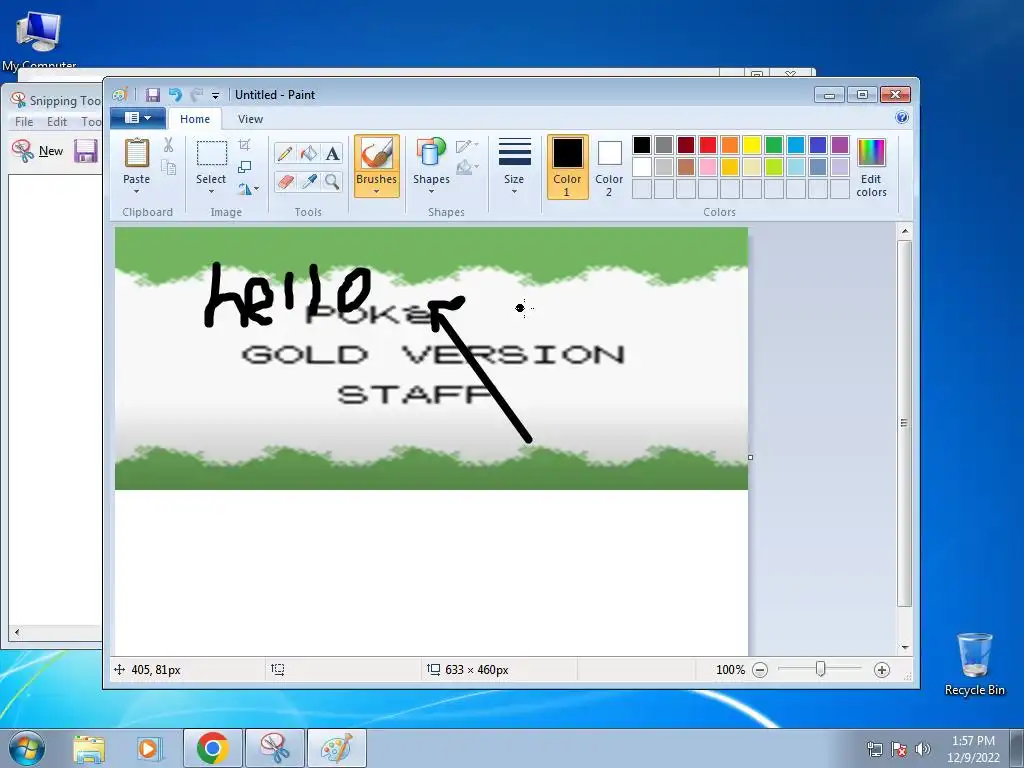Open Tools menu in Snipping Tool
The height and width of the screenshot is (768, 1024).
pyautogui.click(x=91, y=121)
